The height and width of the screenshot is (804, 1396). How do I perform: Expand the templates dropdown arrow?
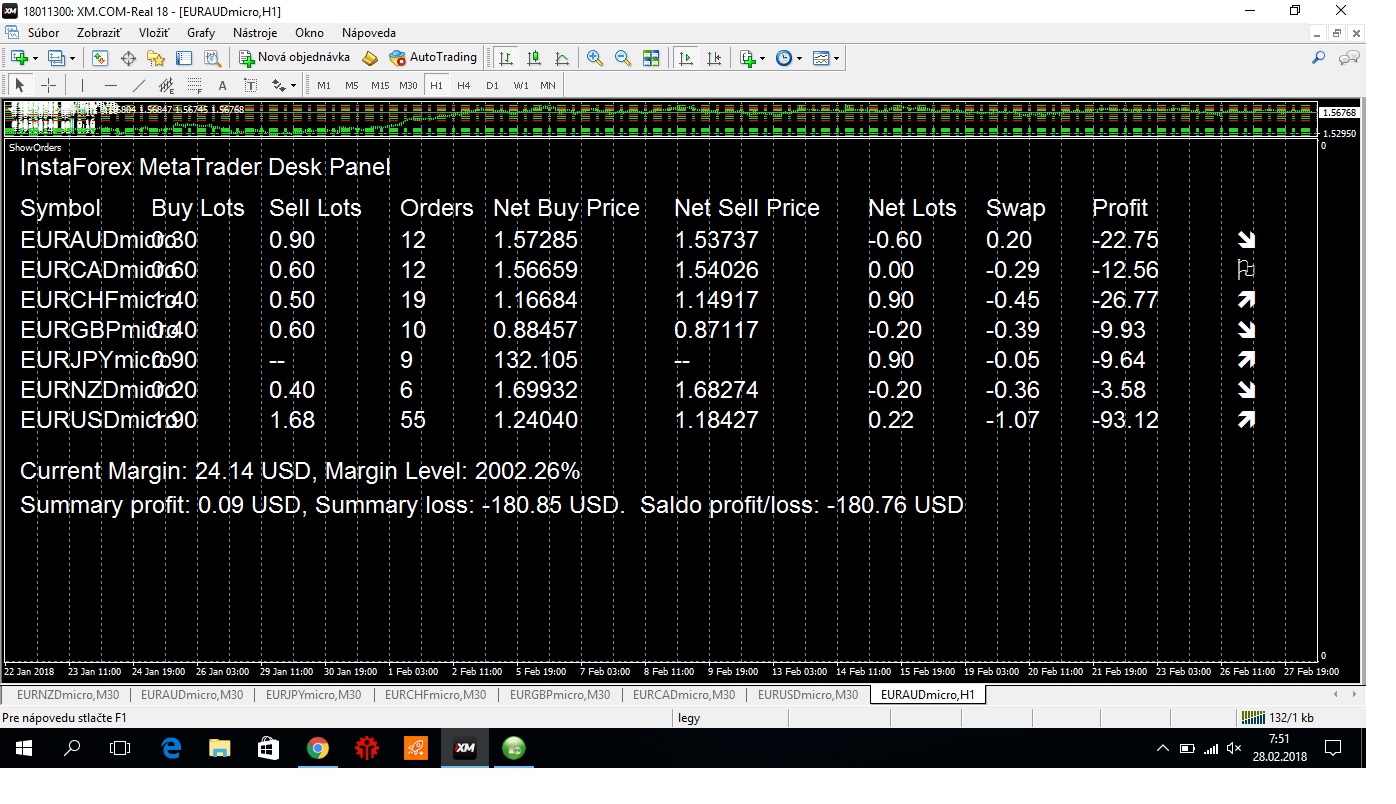(x=837, y=58)
